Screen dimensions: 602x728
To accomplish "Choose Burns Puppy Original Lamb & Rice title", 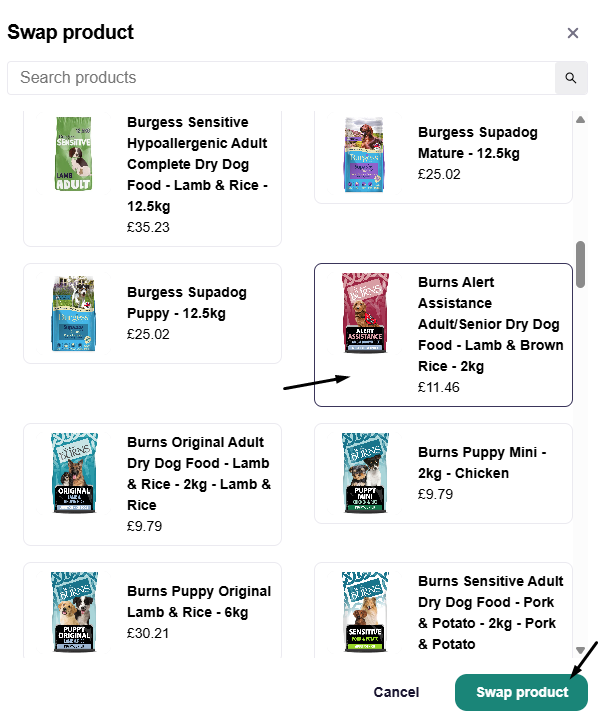I will pyautogui.click(x=198, y=602).
